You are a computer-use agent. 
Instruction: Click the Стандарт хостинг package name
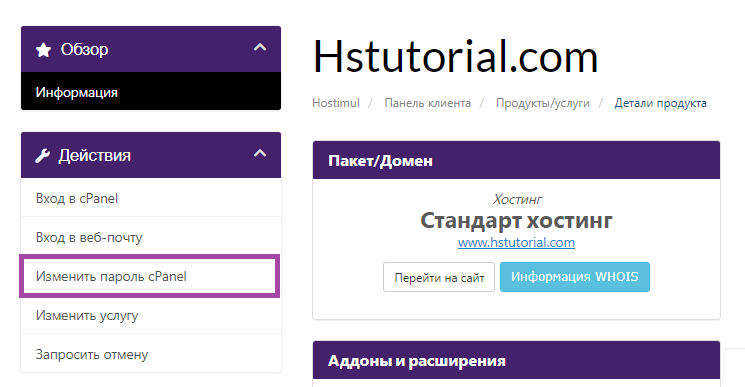[x=516, y=220]
